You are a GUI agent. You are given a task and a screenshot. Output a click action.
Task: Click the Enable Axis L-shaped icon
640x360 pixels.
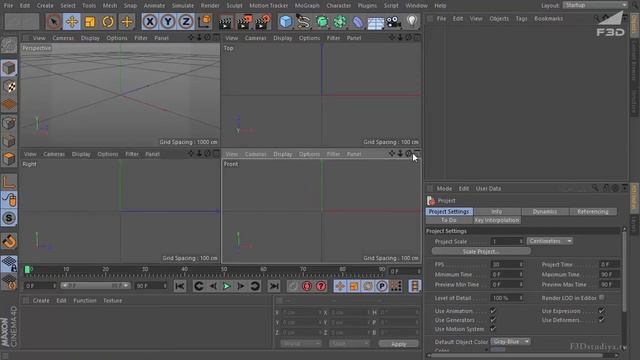(9, 182)
